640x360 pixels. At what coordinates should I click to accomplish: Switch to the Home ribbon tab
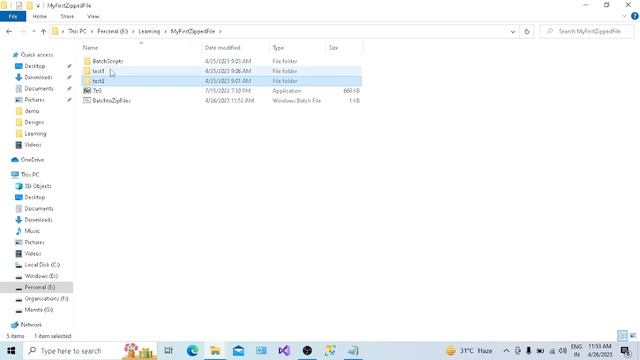(40, 16)
